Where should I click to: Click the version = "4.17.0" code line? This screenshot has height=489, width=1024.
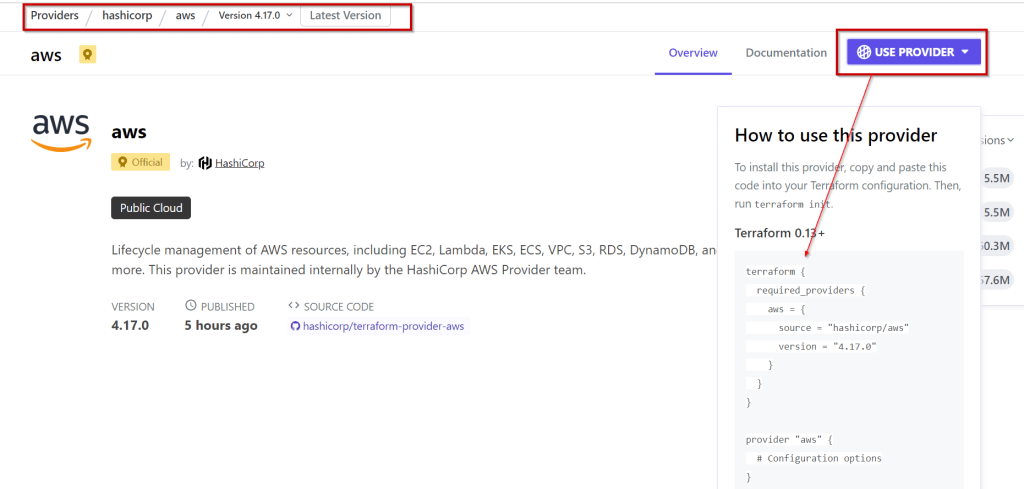827,347
